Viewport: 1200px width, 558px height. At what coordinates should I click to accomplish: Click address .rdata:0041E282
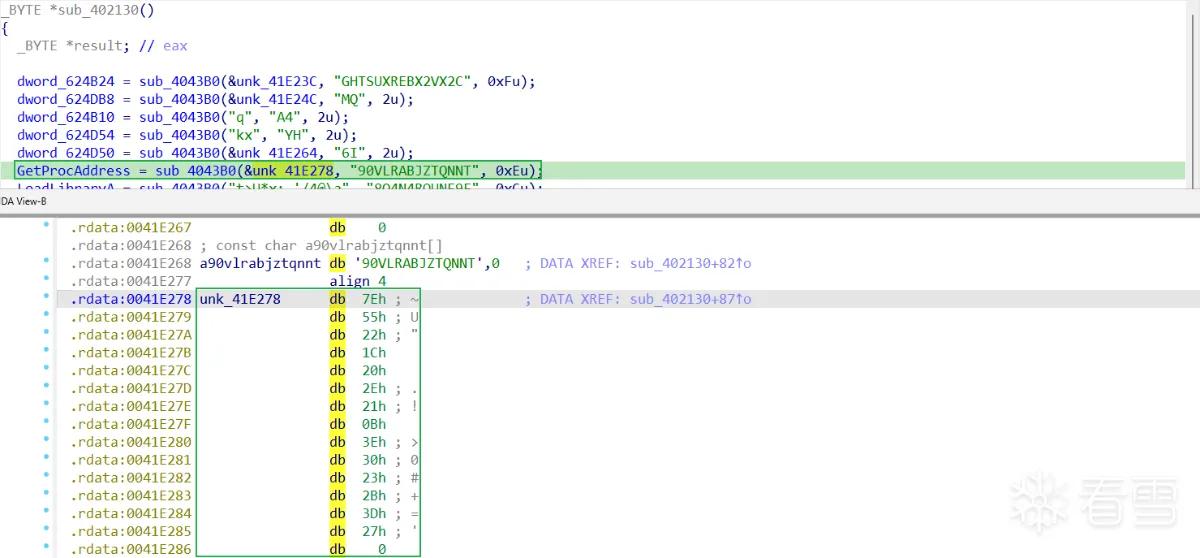pyautogui.click(x=130, y=479)
